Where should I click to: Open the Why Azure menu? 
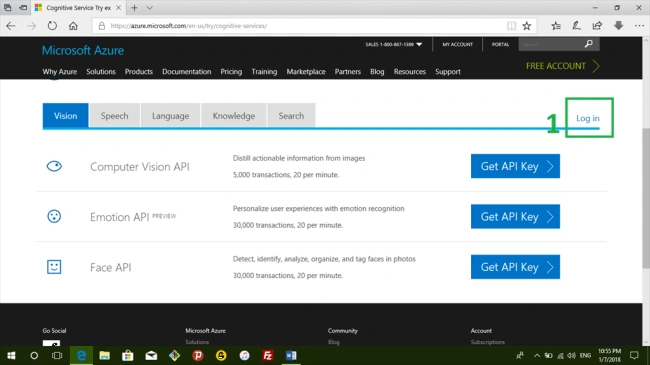click(60, 72)
